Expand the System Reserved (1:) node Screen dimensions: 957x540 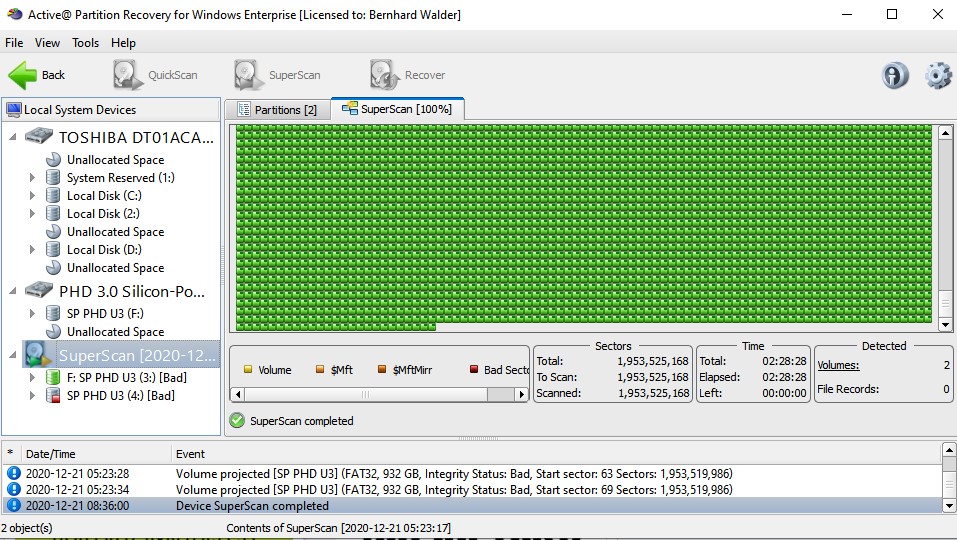click(x=32, y=178)
